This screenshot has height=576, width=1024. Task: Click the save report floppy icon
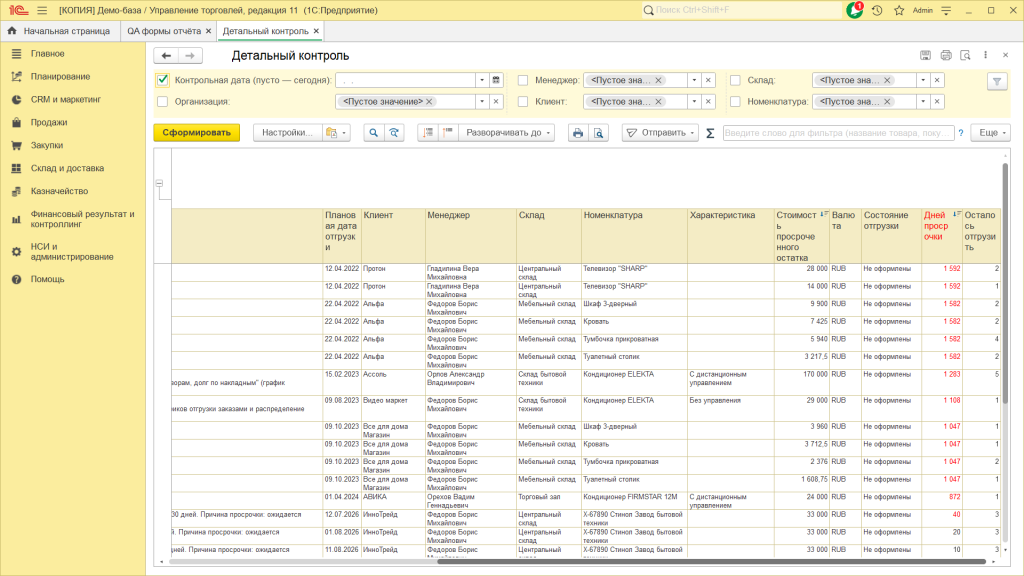click(x=925, y=56)
